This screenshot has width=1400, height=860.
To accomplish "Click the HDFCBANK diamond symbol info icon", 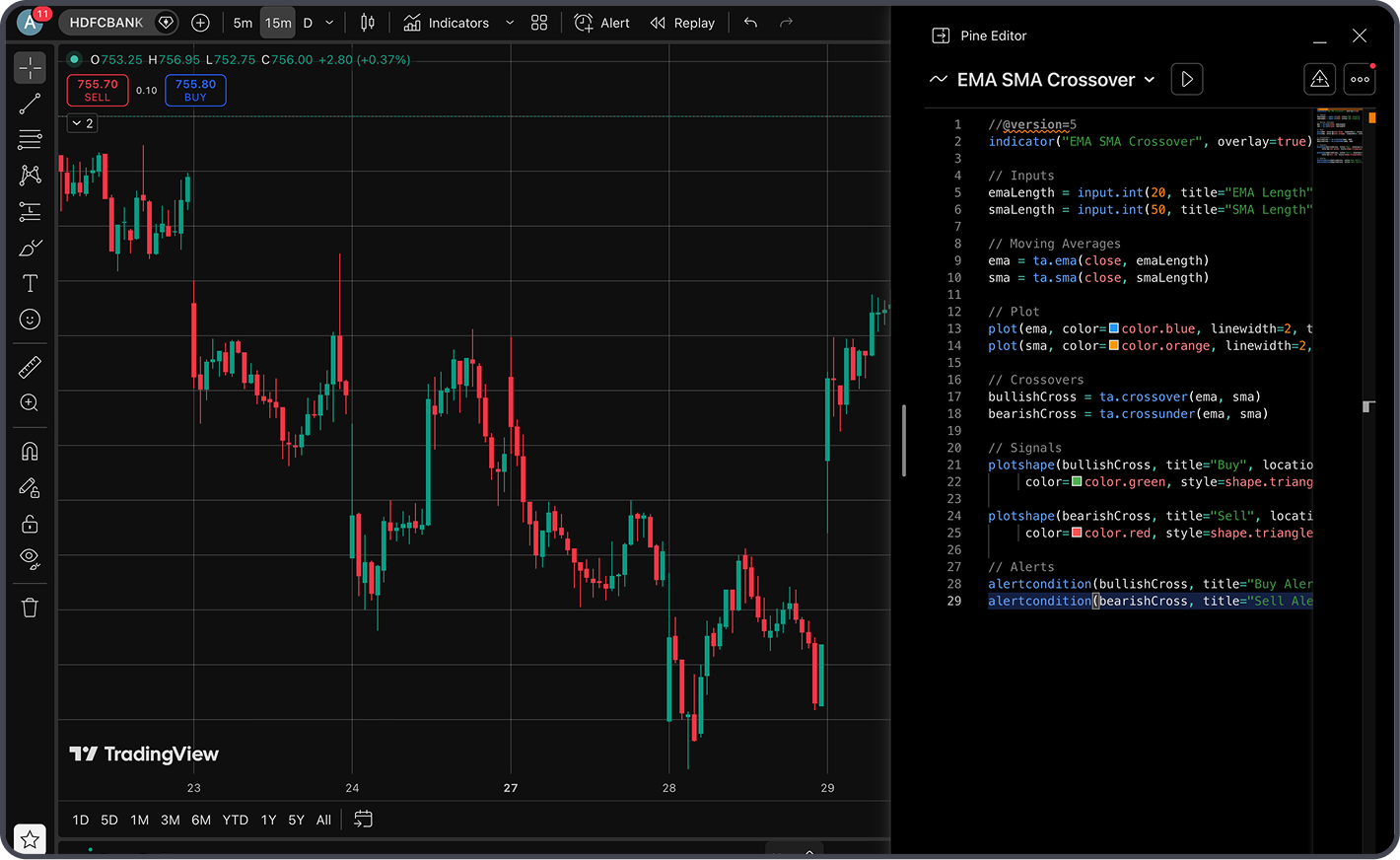I will 166,23.
